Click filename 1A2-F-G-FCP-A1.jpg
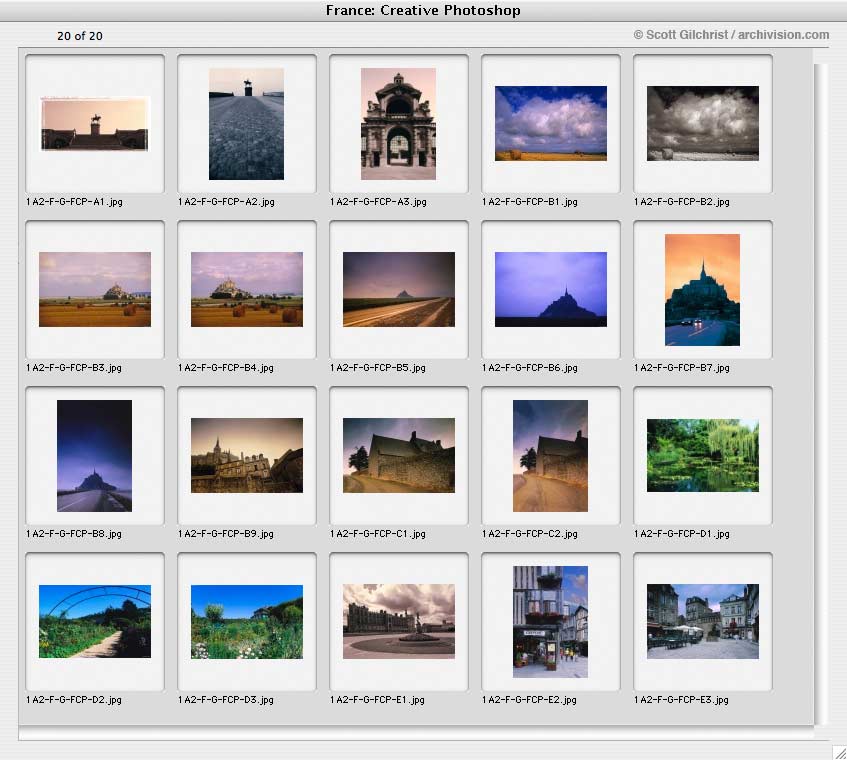847x760 pixels. (x=75, y=201)
